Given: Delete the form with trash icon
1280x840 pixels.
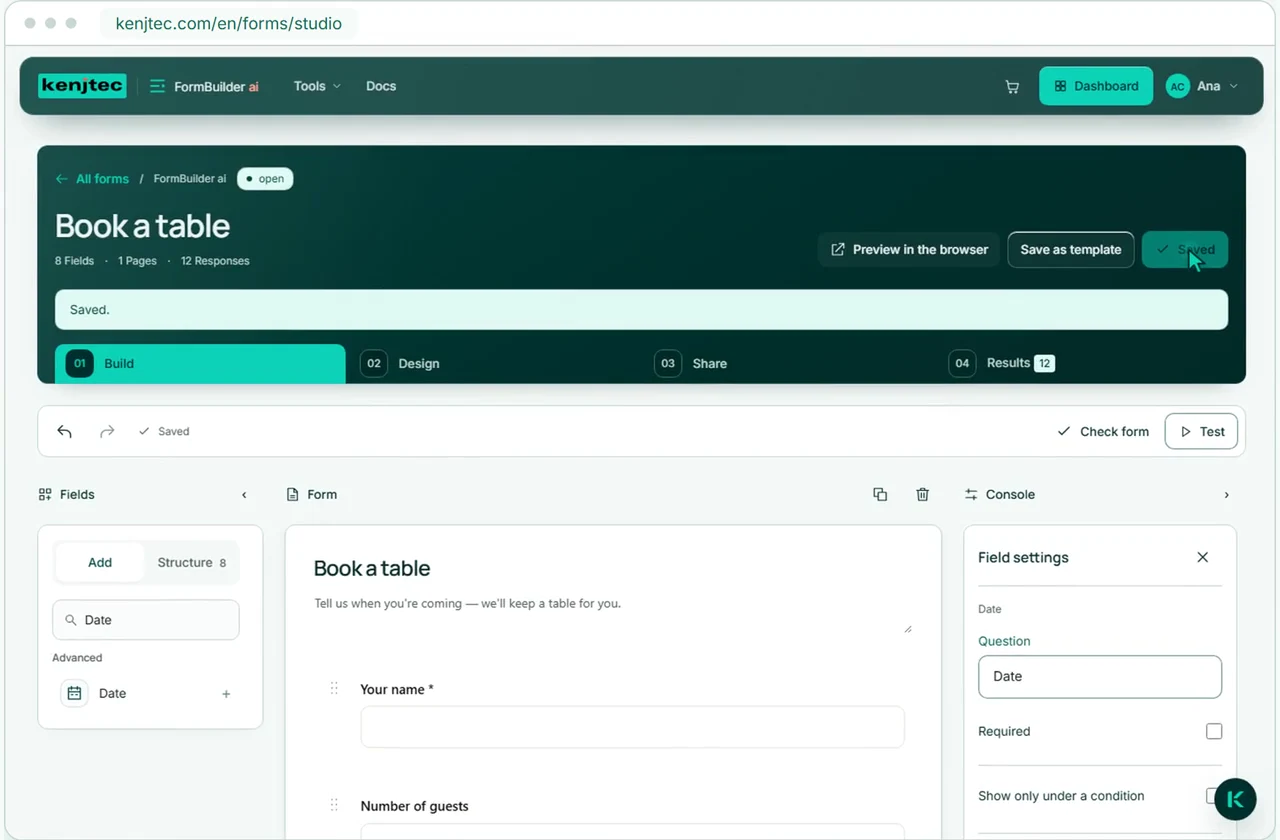Looking at the screenshot, I should pyautogui.click(x=923, y=494).
